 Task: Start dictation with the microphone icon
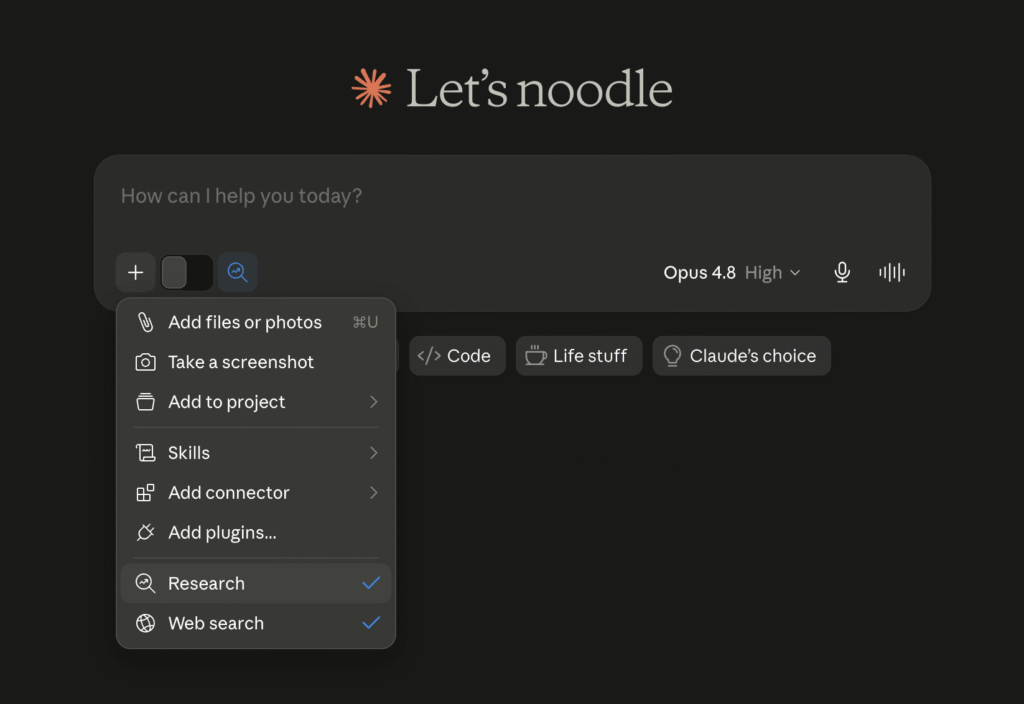click(842, 272)
